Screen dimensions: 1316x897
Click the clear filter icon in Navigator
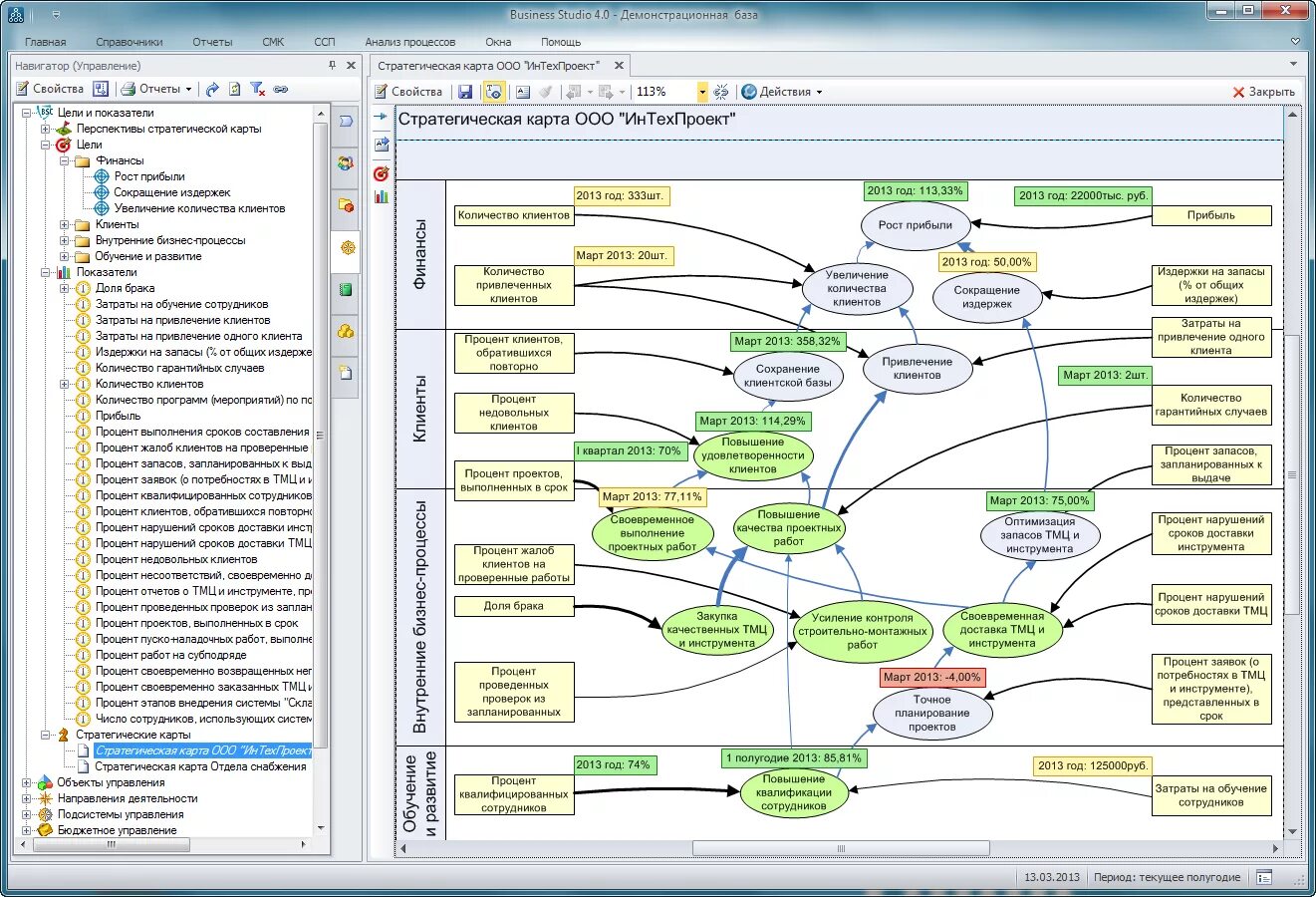pyautogui.click(x=257, y=89)
